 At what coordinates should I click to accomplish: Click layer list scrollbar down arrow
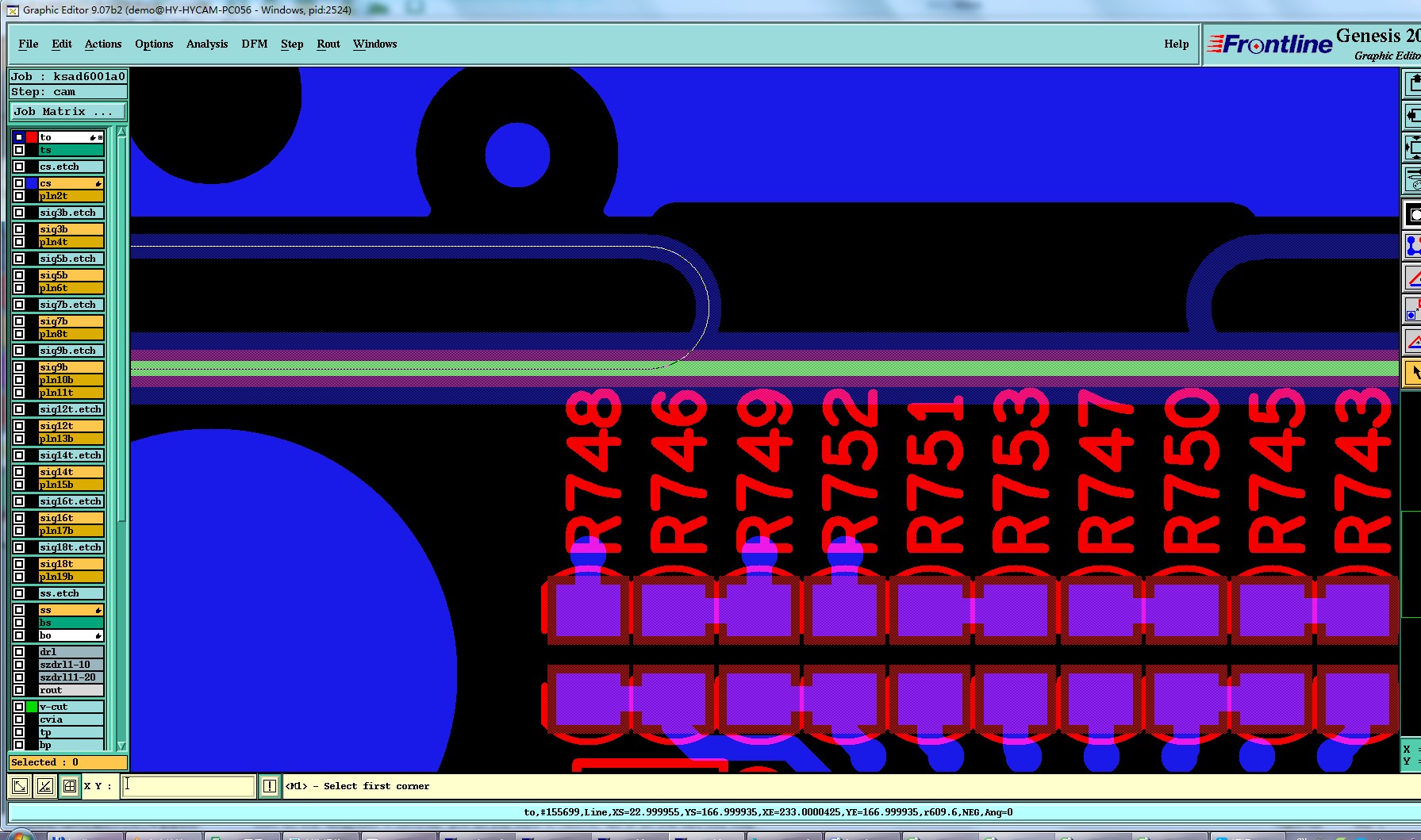[121, 746]
